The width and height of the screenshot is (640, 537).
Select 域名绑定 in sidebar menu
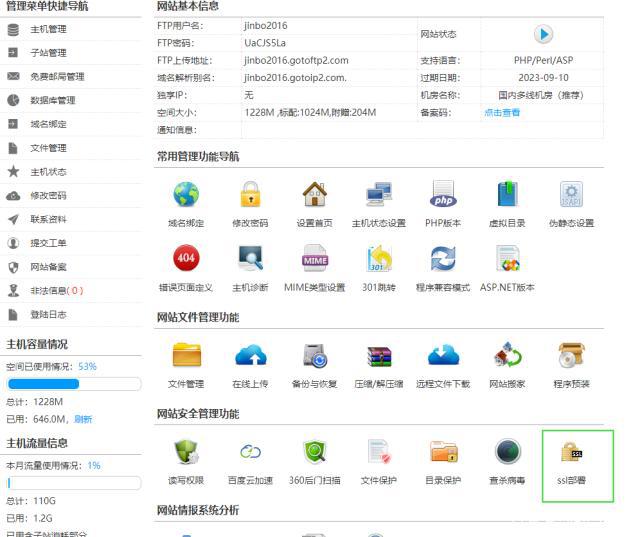tap(48, 124)
